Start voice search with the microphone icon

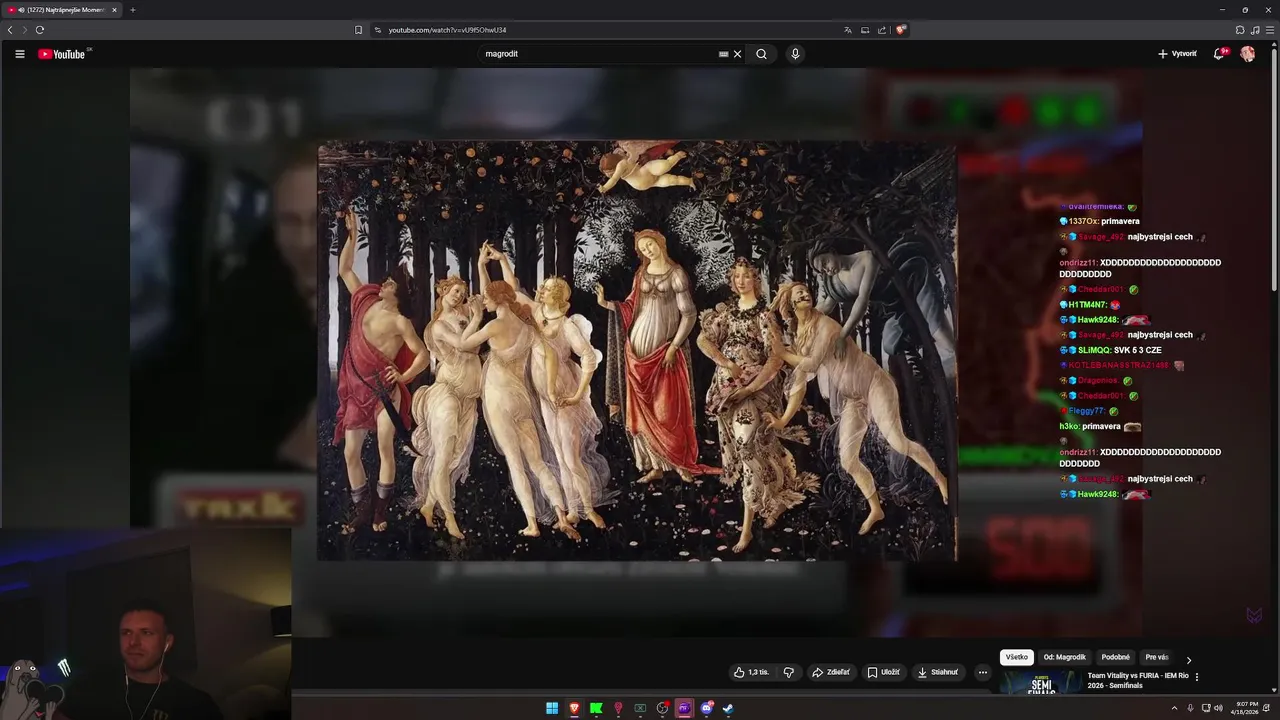tap(795, 54)
